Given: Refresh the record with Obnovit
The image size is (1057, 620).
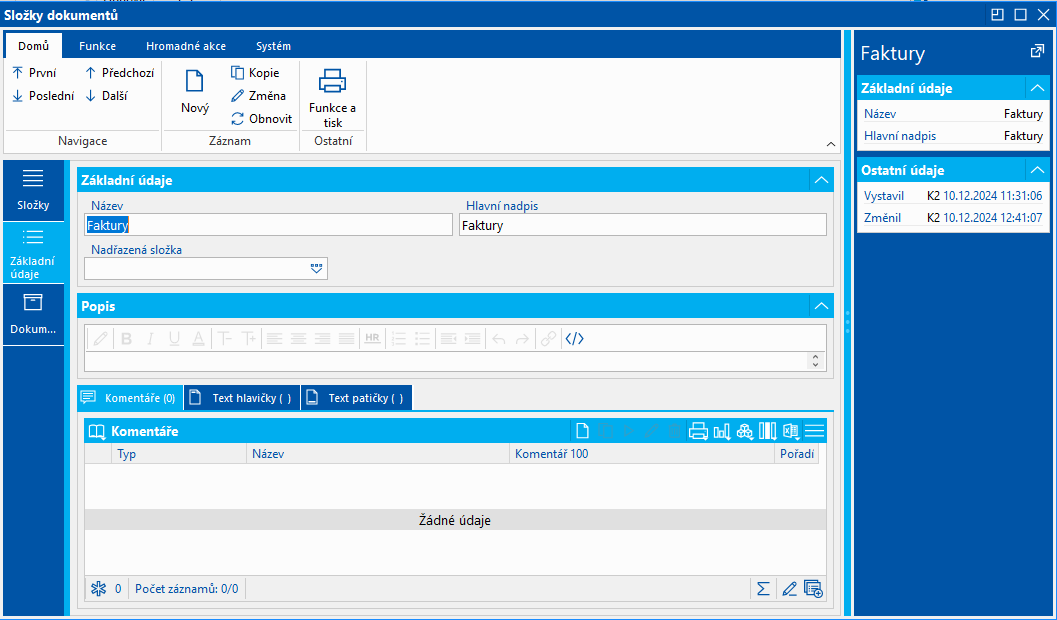Looking at the screenshot, I should click(x=262, y=119).
